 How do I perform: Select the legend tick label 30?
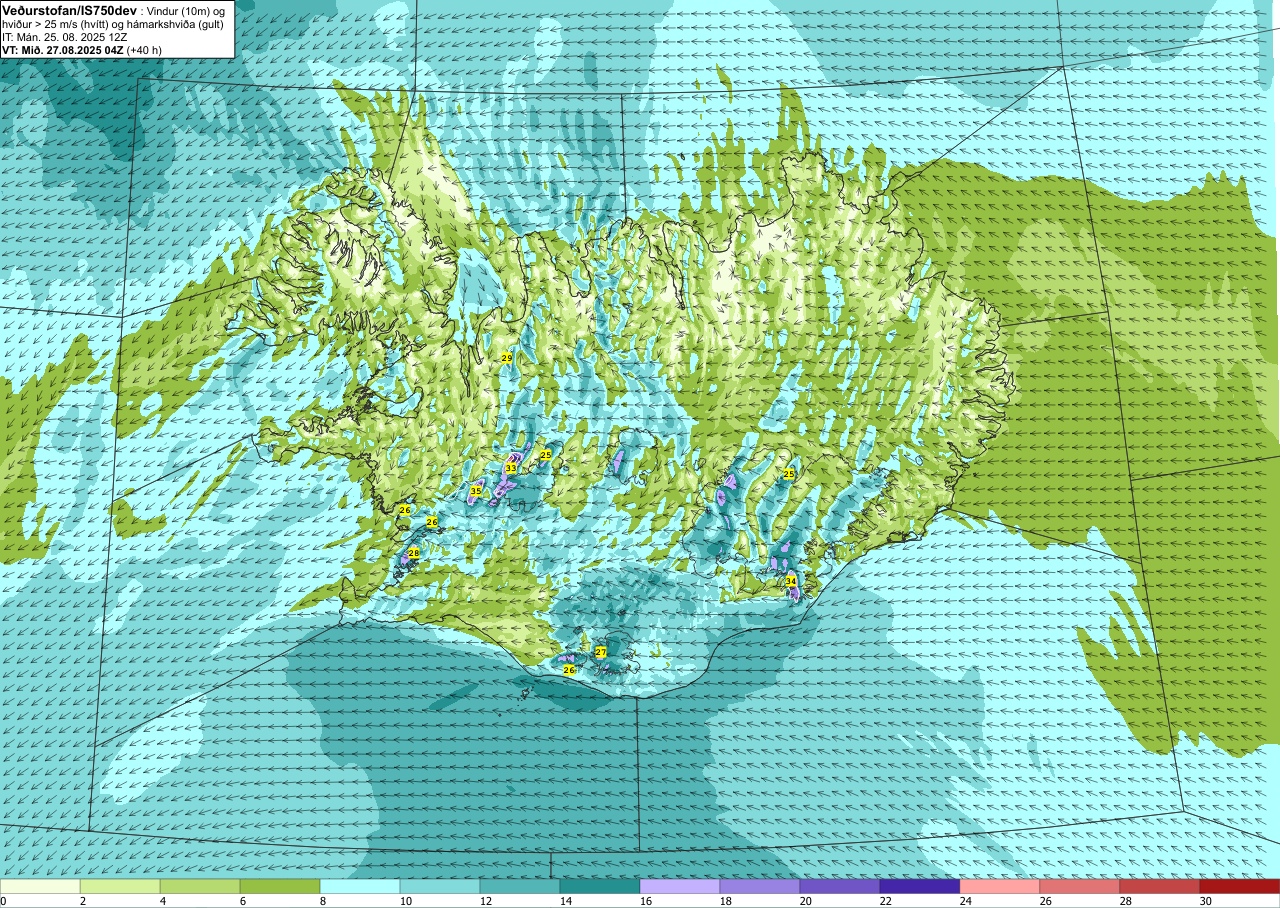[x=1206, y=902]
